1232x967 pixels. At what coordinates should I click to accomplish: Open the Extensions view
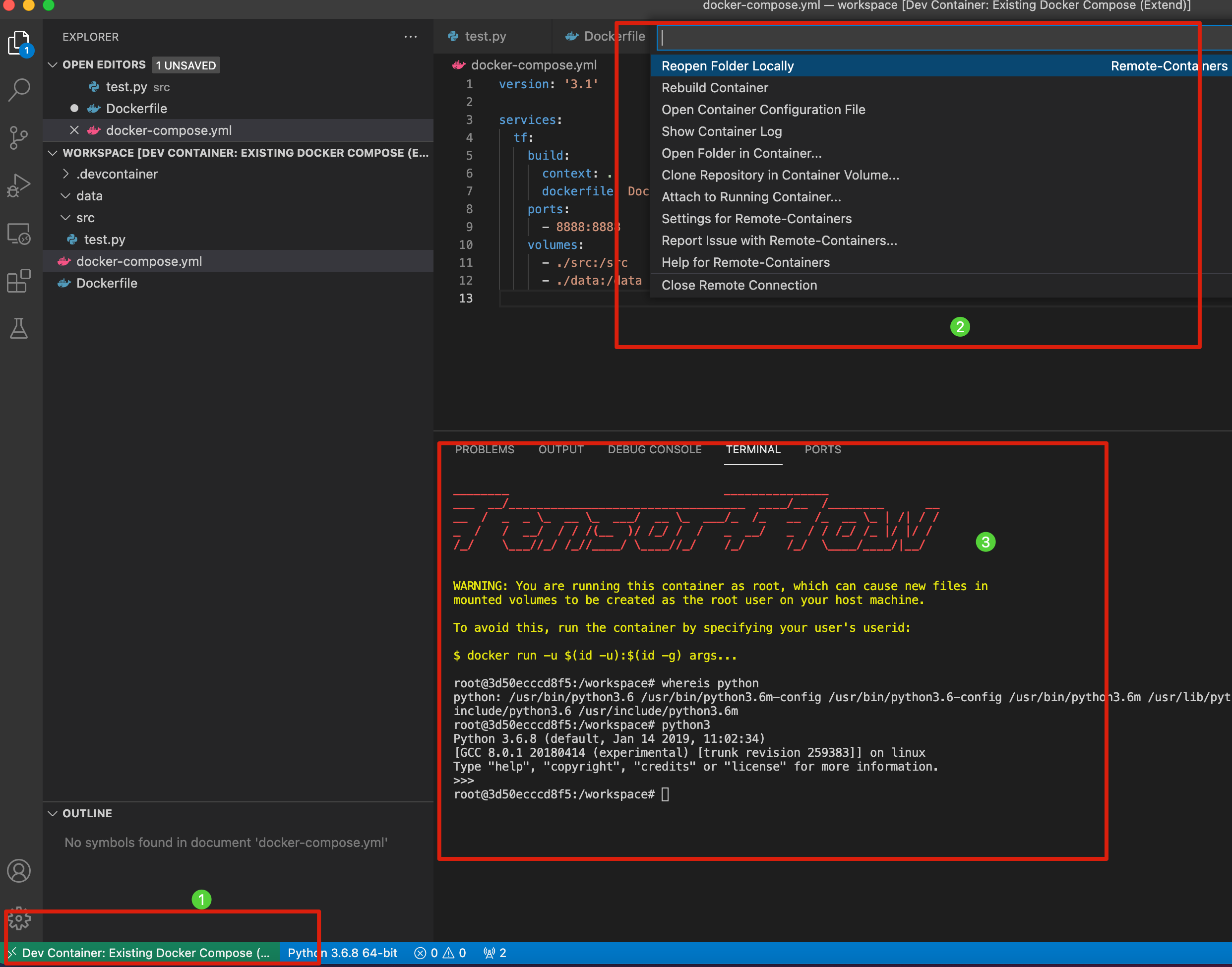[x=19, y=281]
